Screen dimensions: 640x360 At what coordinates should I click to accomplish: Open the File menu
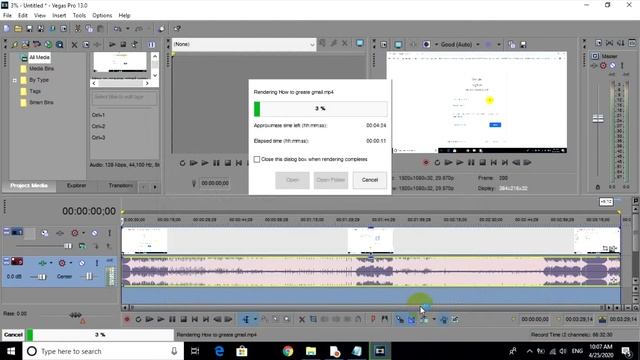coord(7,16)
